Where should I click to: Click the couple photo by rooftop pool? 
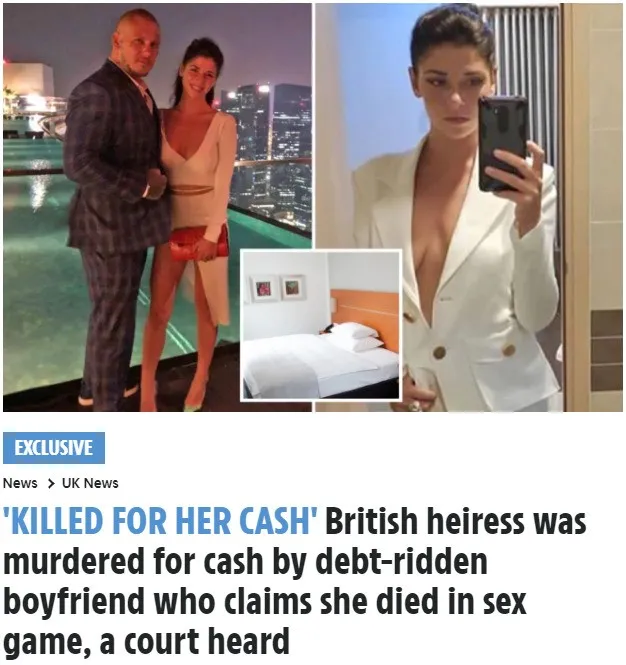(x=157, y=207)
